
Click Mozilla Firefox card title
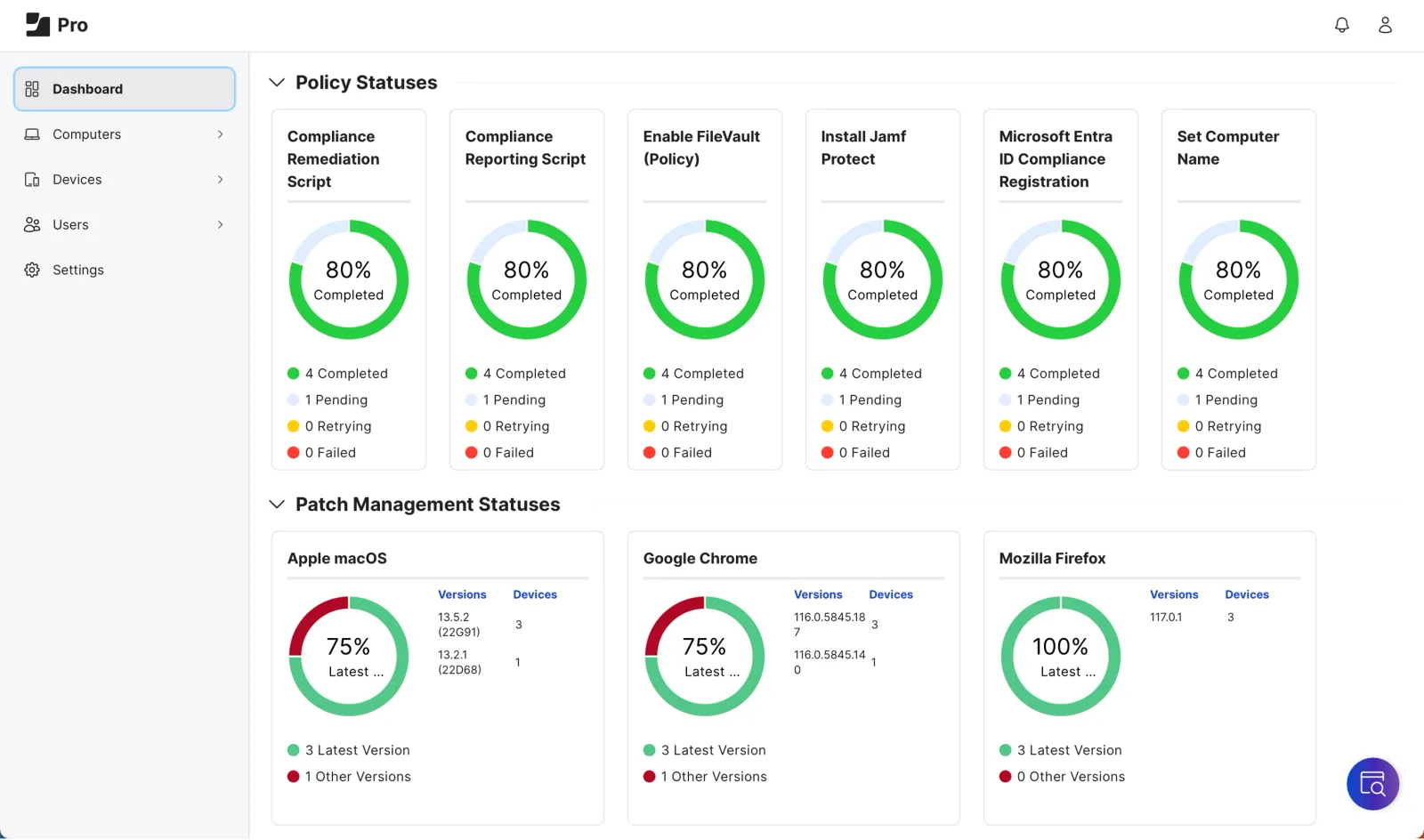pos(1052,559)
